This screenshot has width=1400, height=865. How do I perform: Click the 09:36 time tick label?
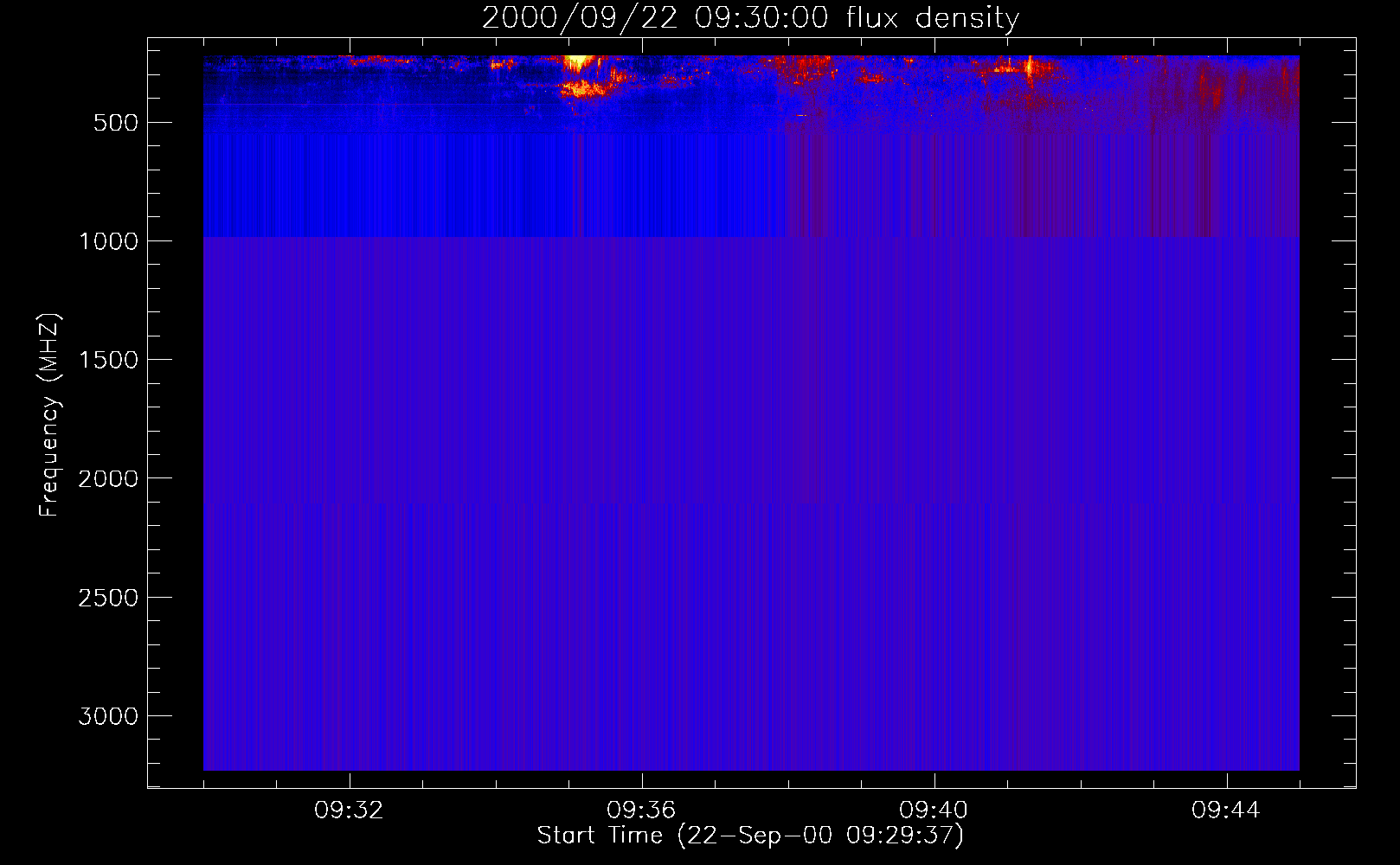tap(641, 811)
